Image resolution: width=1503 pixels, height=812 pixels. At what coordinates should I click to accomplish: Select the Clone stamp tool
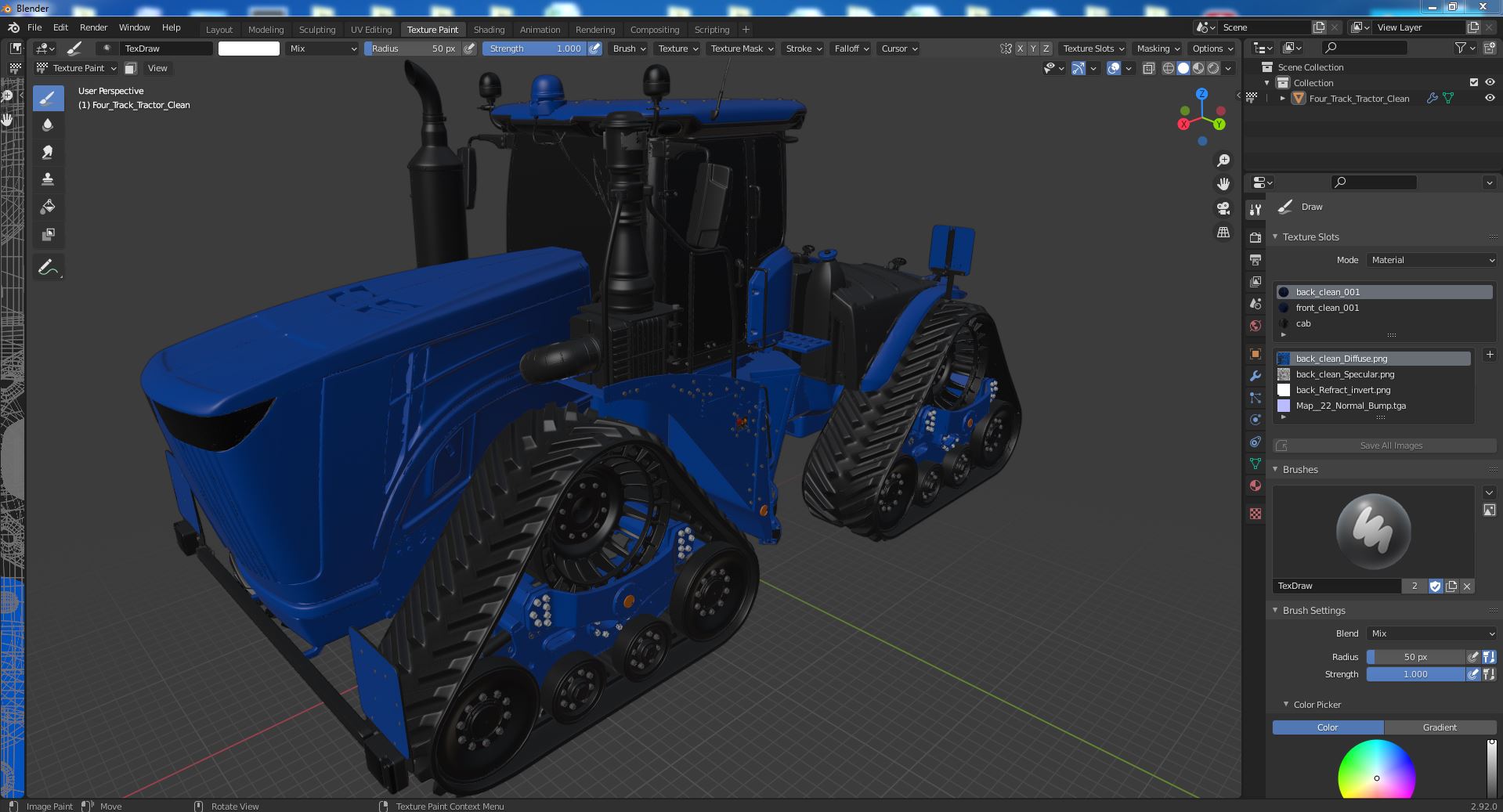(48, 179)
